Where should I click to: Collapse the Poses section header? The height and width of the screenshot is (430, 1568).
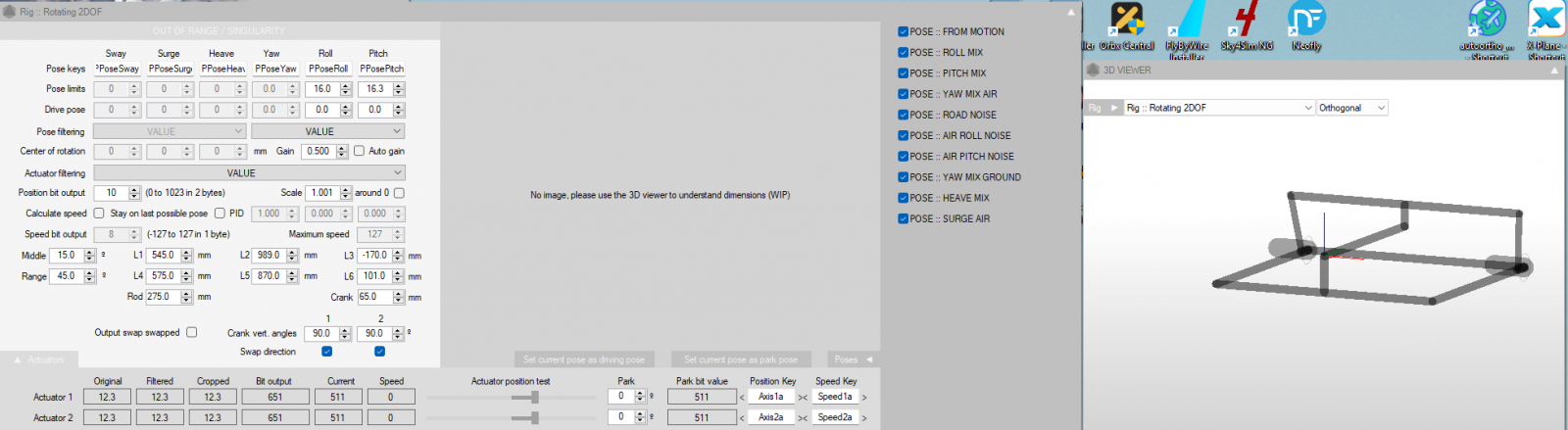pos(853,359)
